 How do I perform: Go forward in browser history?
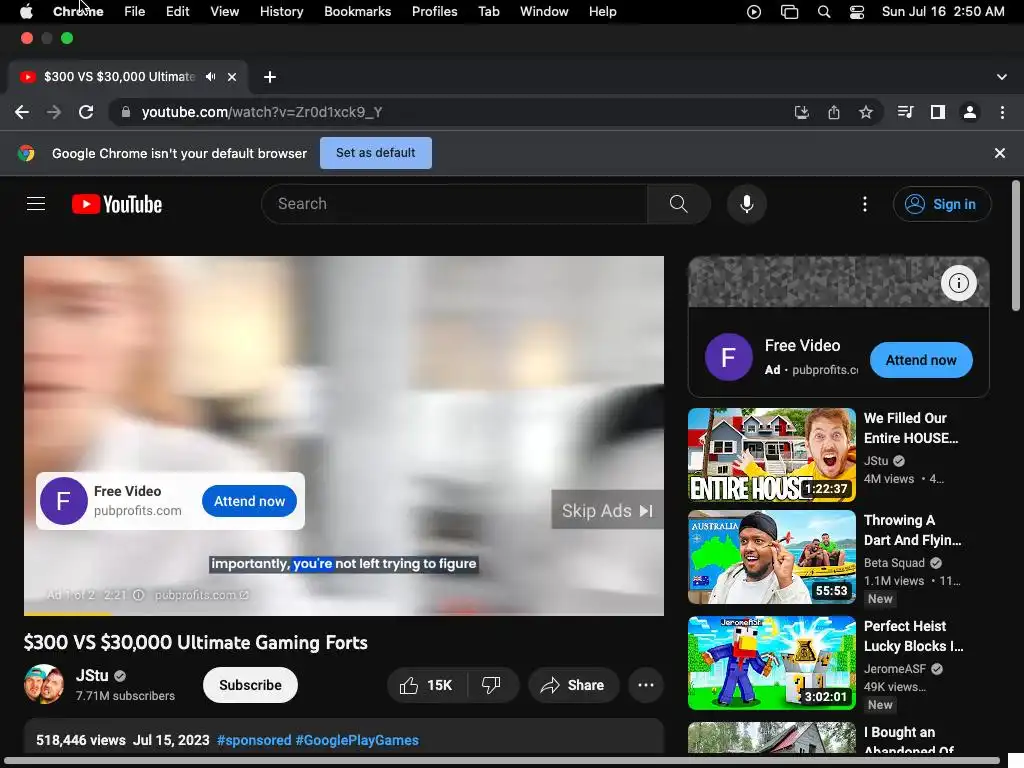pos(54,112)
